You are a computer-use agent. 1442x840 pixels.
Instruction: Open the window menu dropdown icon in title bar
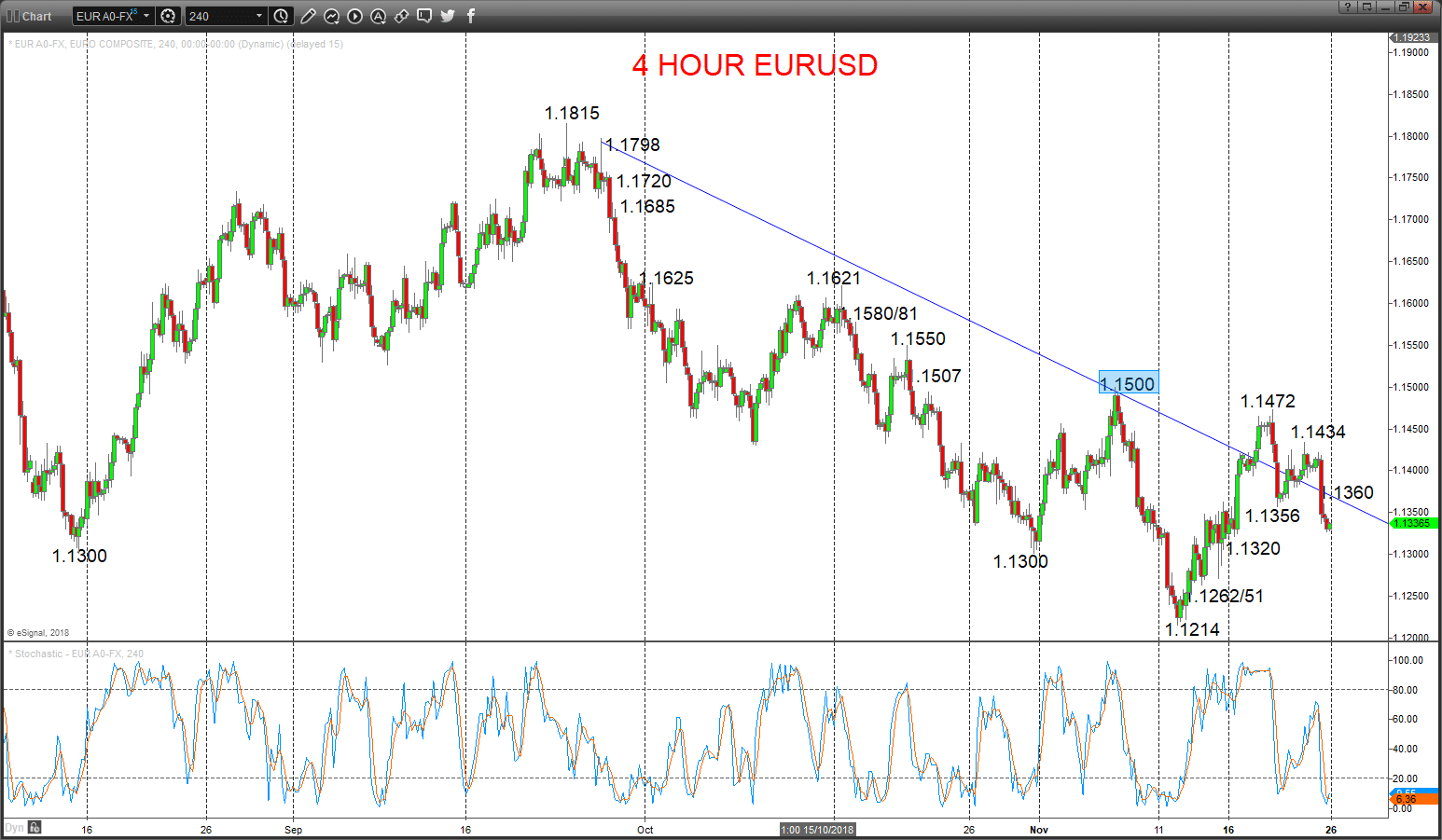tap(1366, 7)
